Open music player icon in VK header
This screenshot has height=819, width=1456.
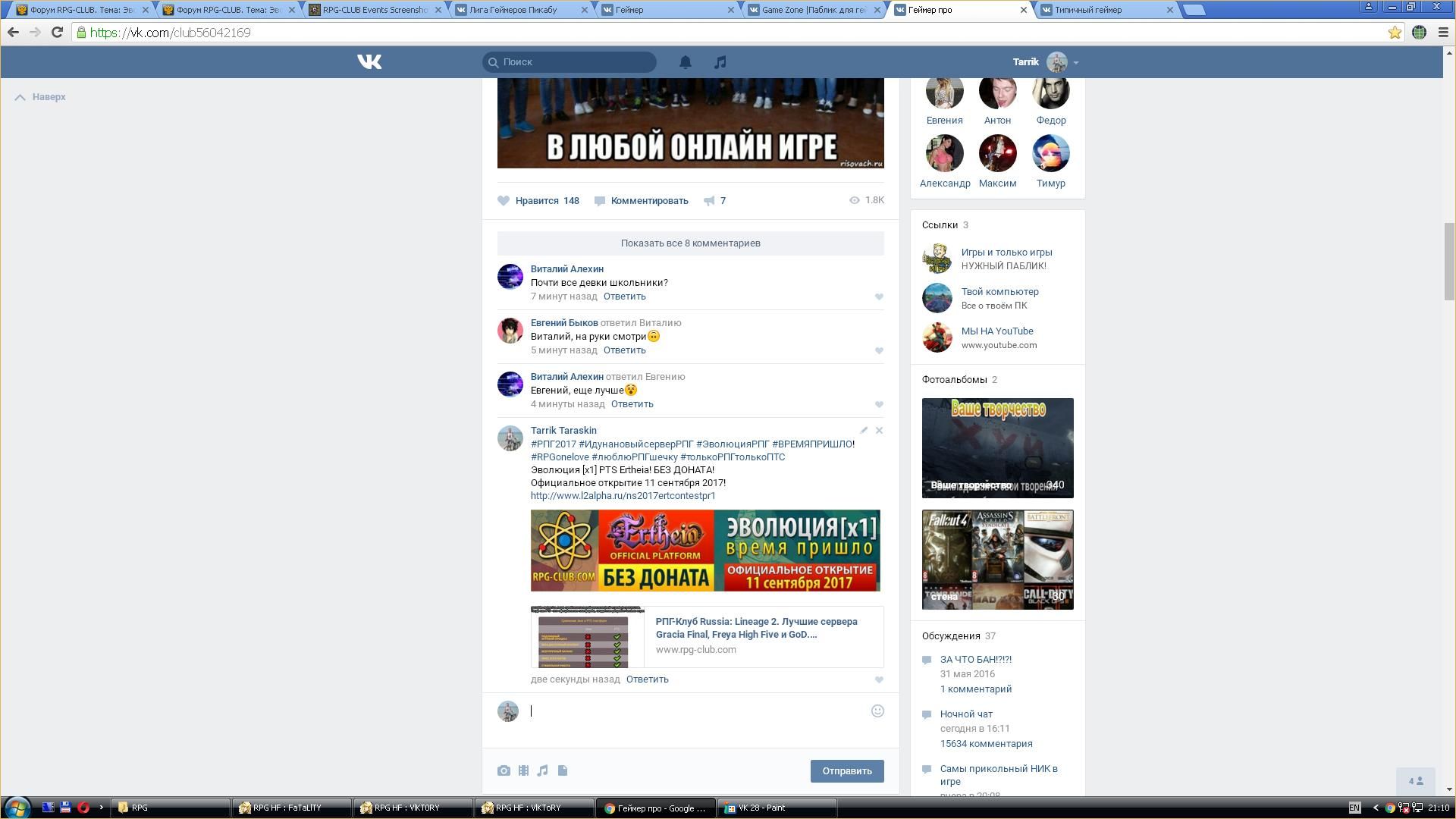click(x=720, y=62)
